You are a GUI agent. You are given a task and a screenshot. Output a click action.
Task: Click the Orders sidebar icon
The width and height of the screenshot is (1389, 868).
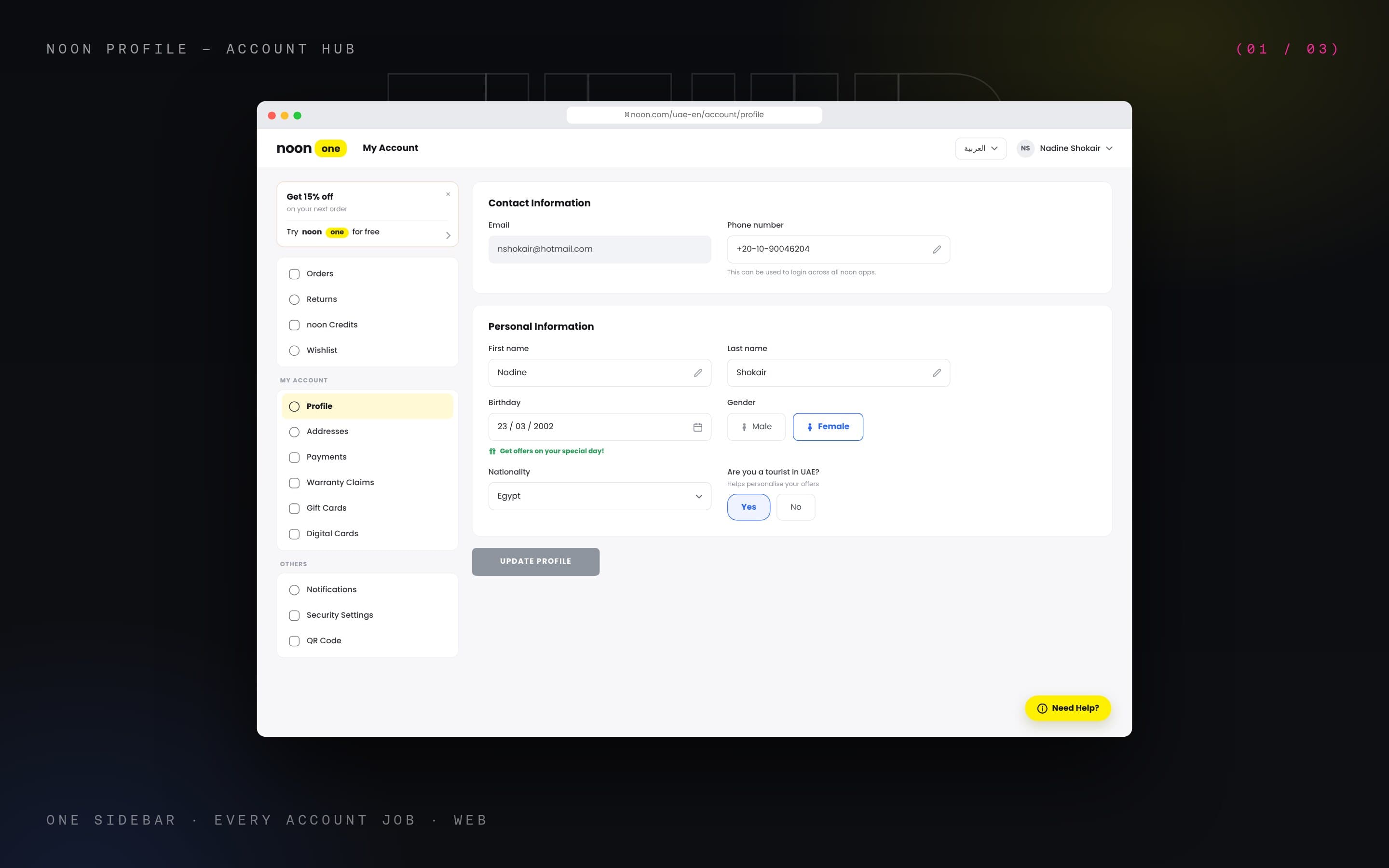pos(295,274)
